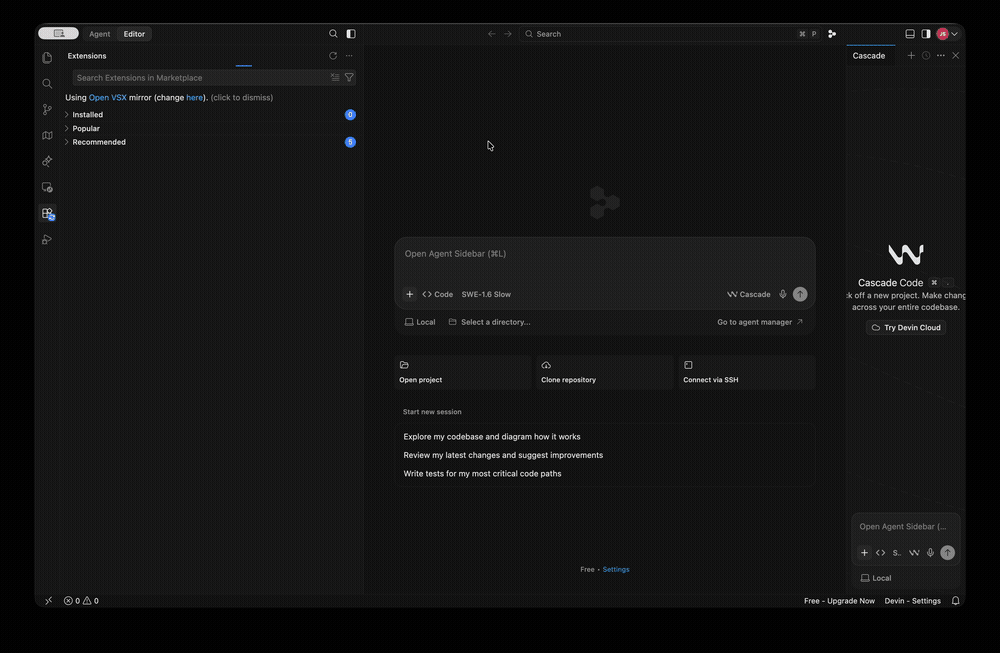Toggle the bottom panel layout button
The height and width of the screenshot is (653, 1000).
pyautogui.click(x=910, y=34)
